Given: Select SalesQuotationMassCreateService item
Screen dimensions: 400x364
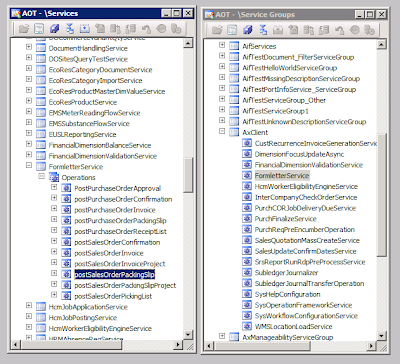Looking at the screenshot, I should pyautogui.click(x=307, y=240).
